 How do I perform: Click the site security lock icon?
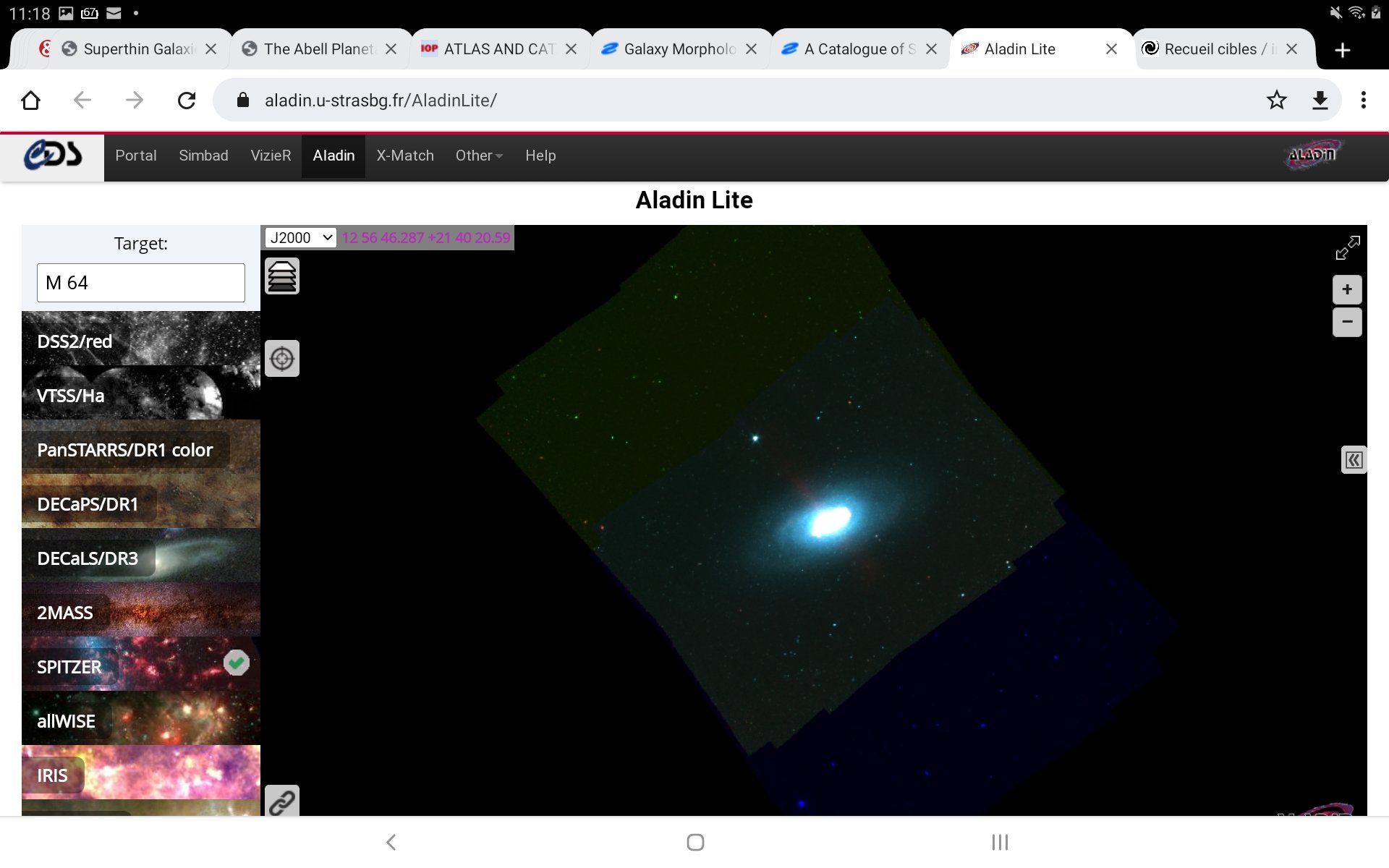click(243, 100)
